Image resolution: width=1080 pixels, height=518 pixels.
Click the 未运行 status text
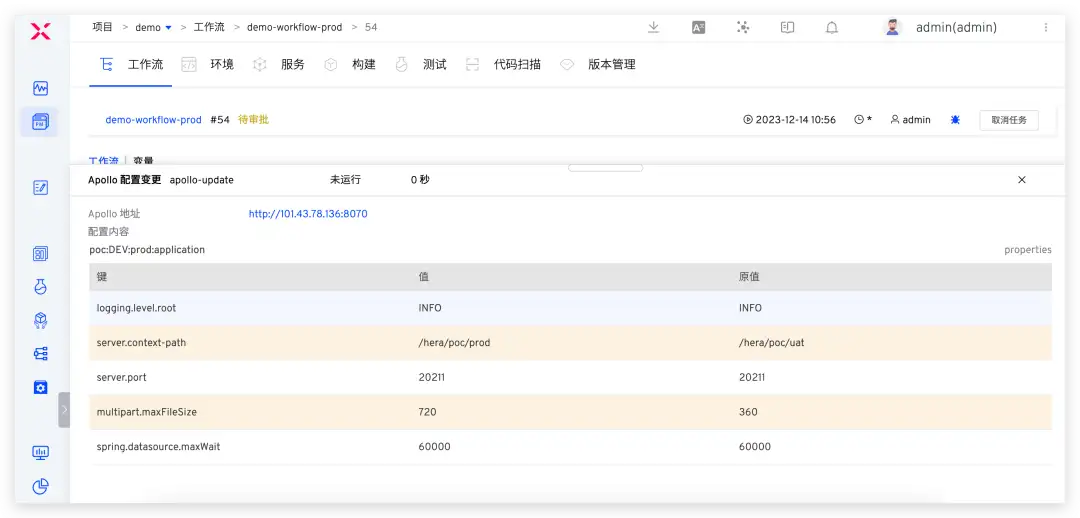[345, 180]
